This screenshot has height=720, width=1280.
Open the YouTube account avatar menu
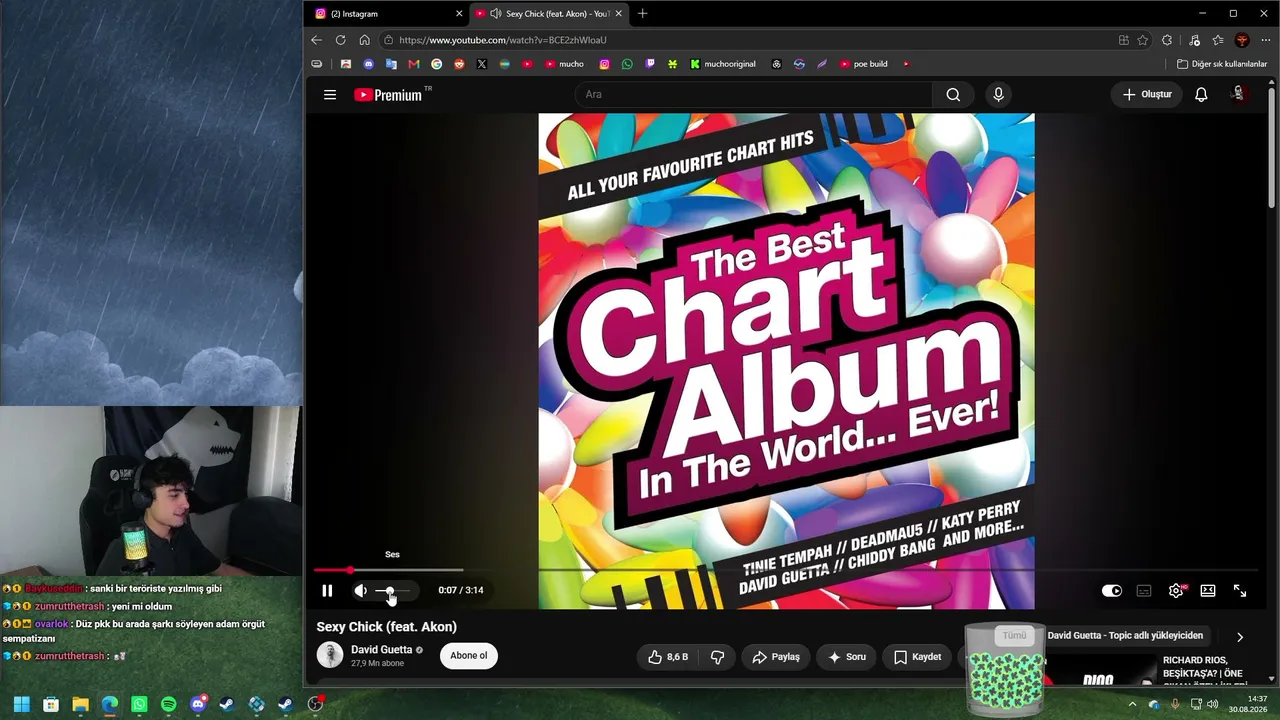[x=1239, y=94]
